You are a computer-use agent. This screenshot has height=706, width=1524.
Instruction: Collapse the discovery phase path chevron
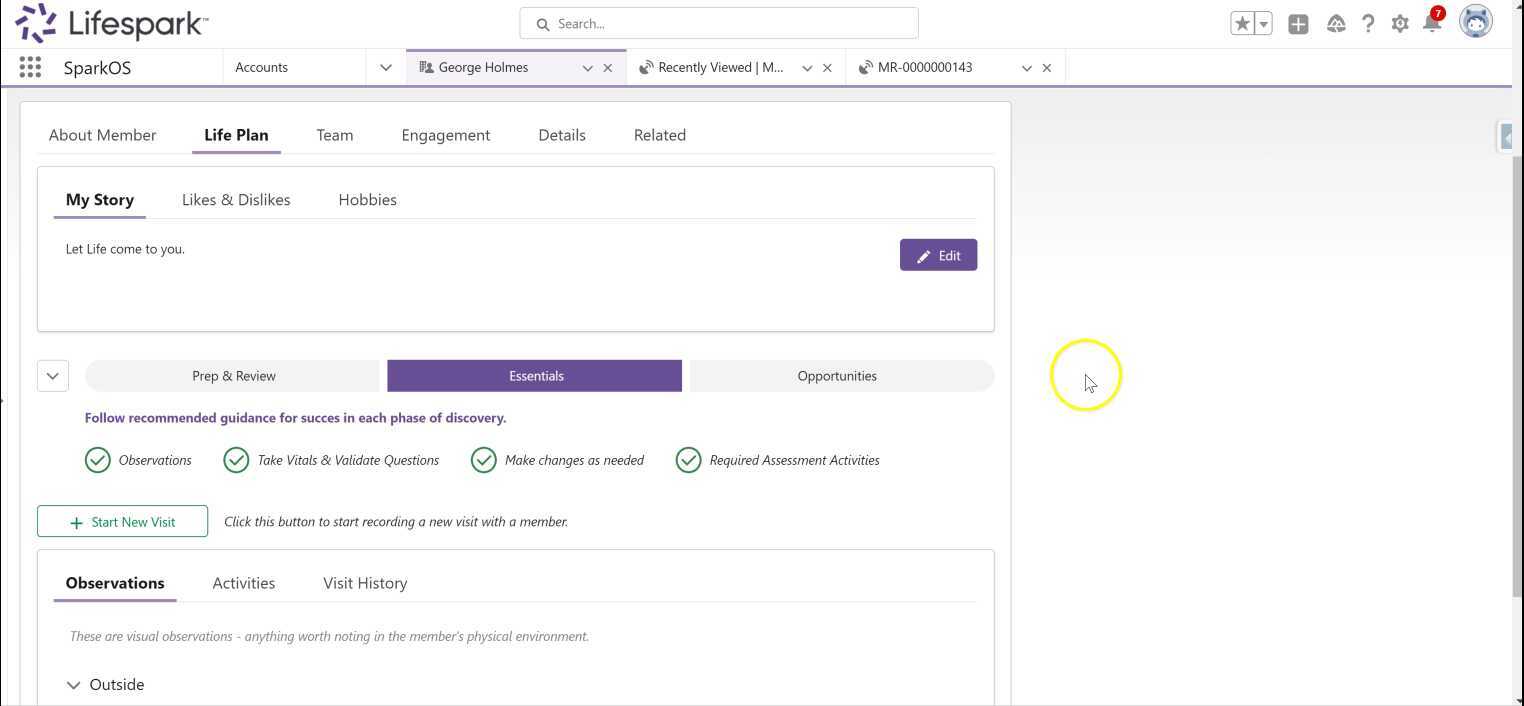point(53,376)
